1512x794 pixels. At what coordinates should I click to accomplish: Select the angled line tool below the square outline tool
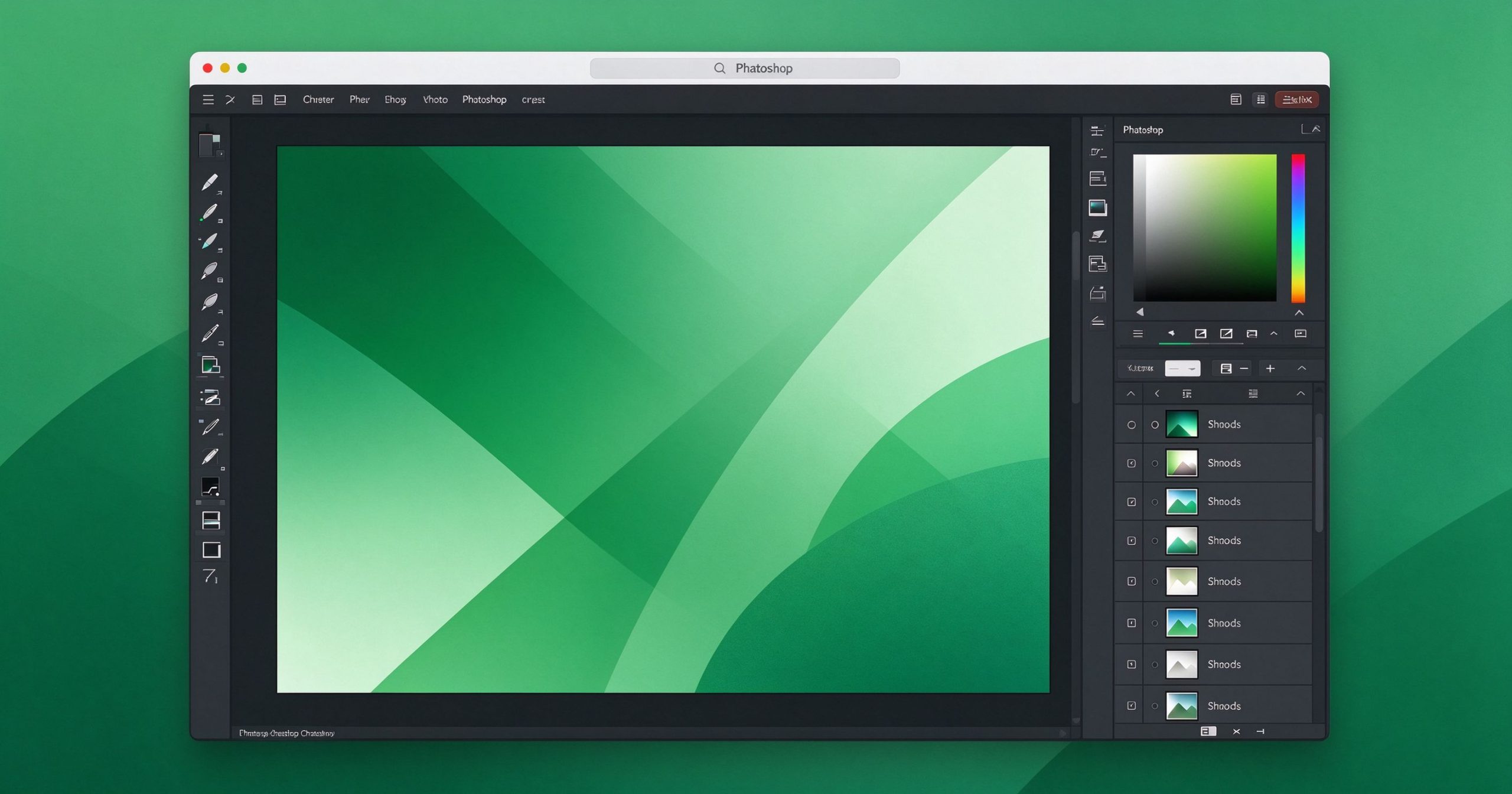210,575
